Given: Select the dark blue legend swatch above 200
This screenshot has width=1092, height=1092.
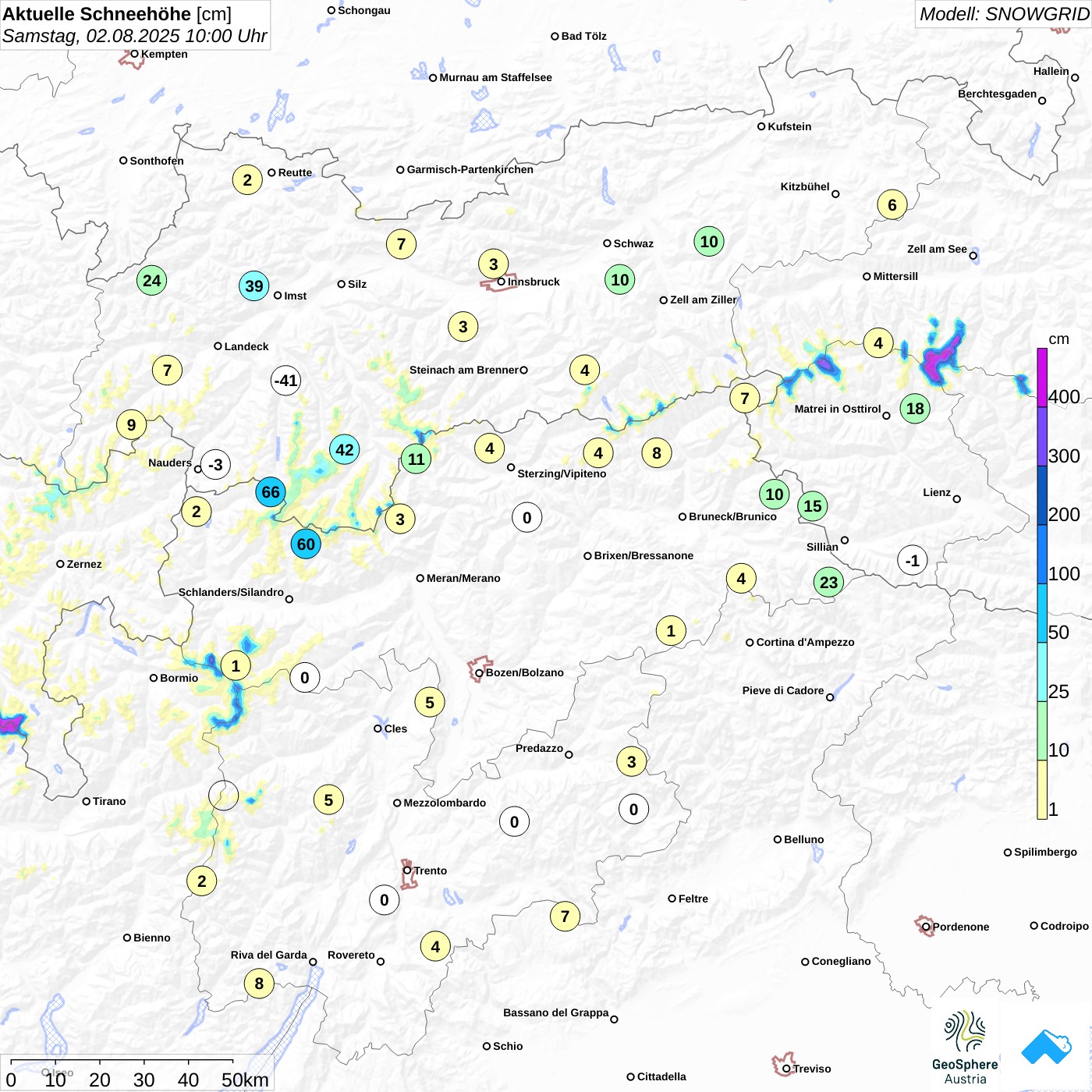Looking at the screenshot, I should tap(1042, 495).
